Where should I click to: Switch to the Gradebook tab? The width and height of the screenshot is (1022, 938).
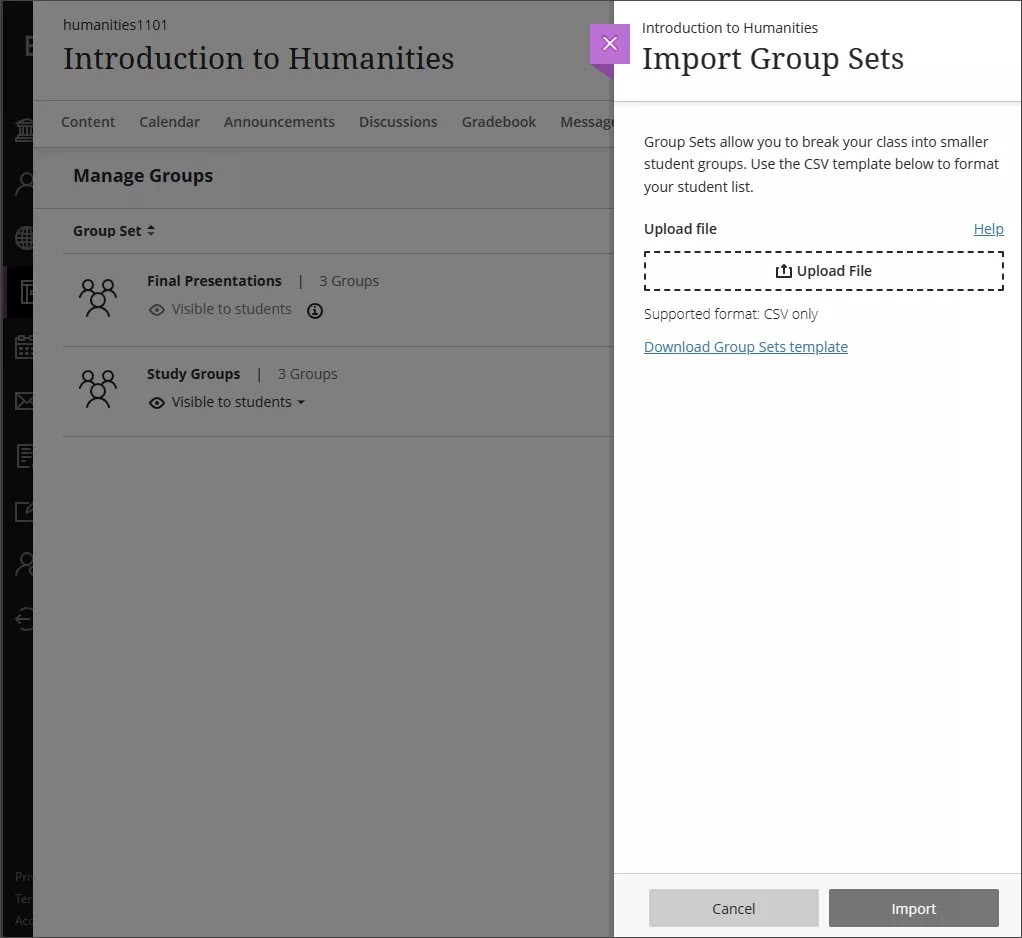498,121
